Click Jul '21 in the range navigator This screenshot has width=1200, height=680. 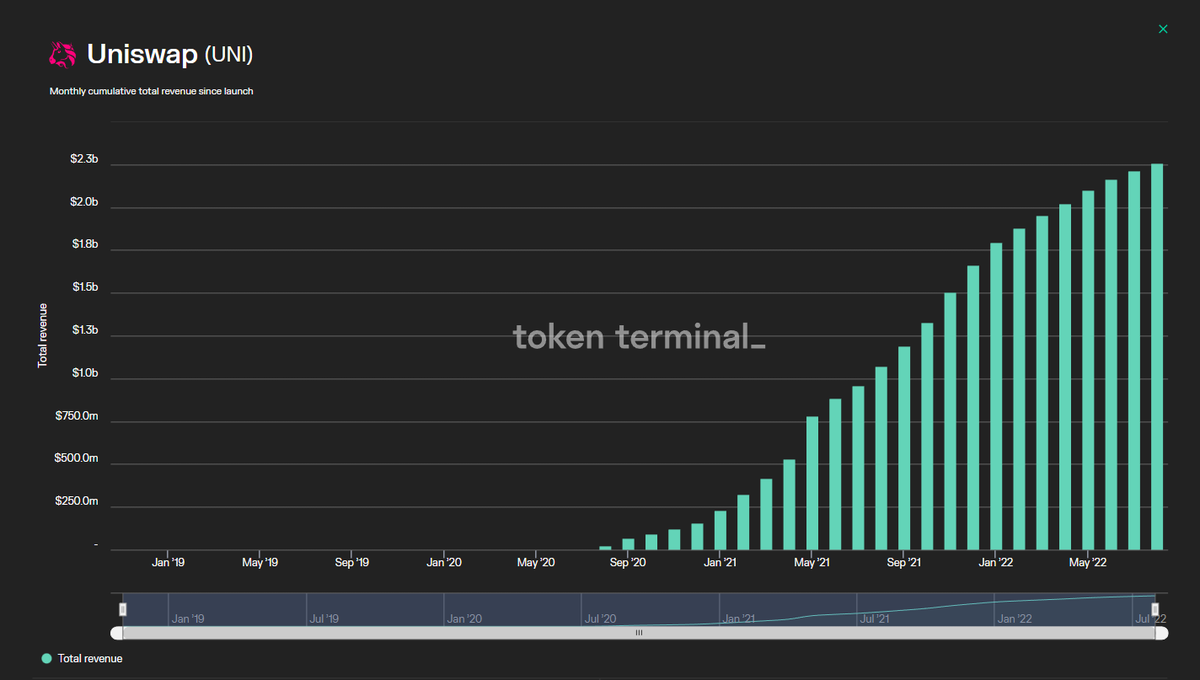click(875, 619)
